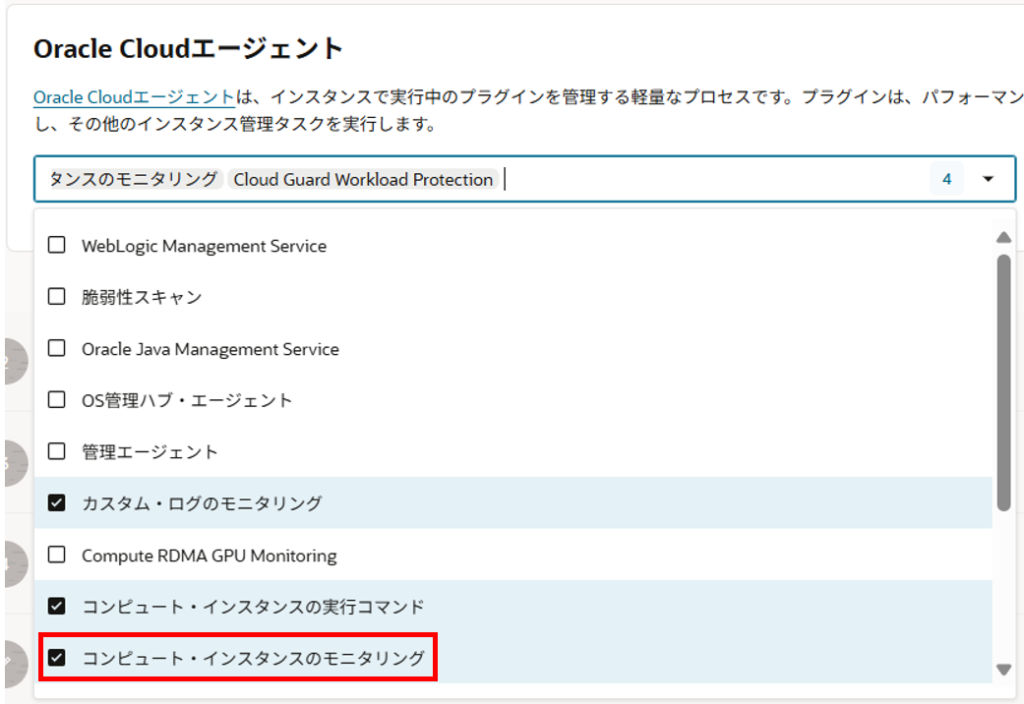Click the インスタンスのモニタリング selected chip

pyautogui.click(x=133, y=180)
